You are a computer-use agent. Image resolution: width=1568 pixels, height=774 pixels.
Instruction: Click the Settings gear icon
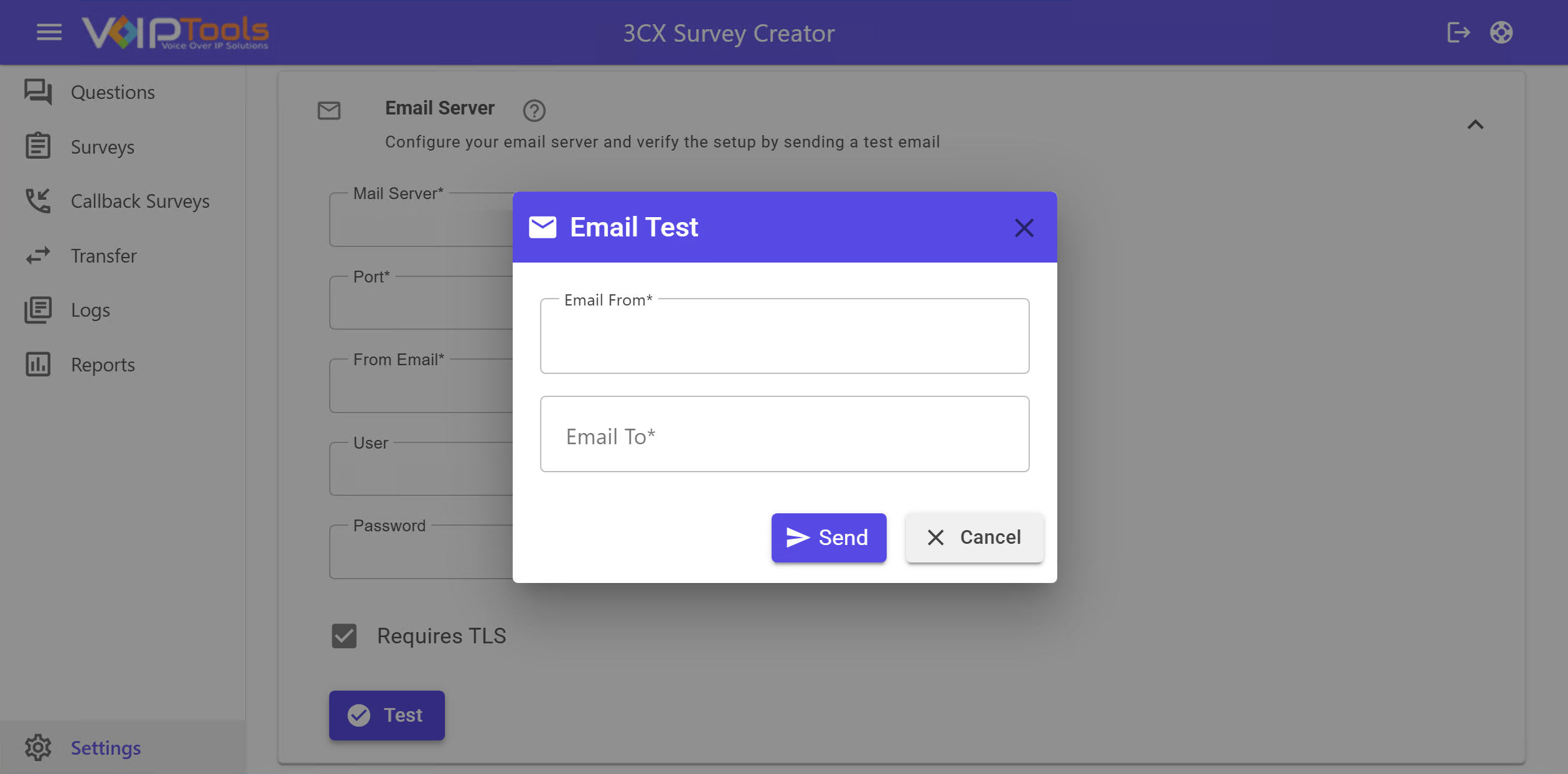pyautogui.click(x=38, y=748)
